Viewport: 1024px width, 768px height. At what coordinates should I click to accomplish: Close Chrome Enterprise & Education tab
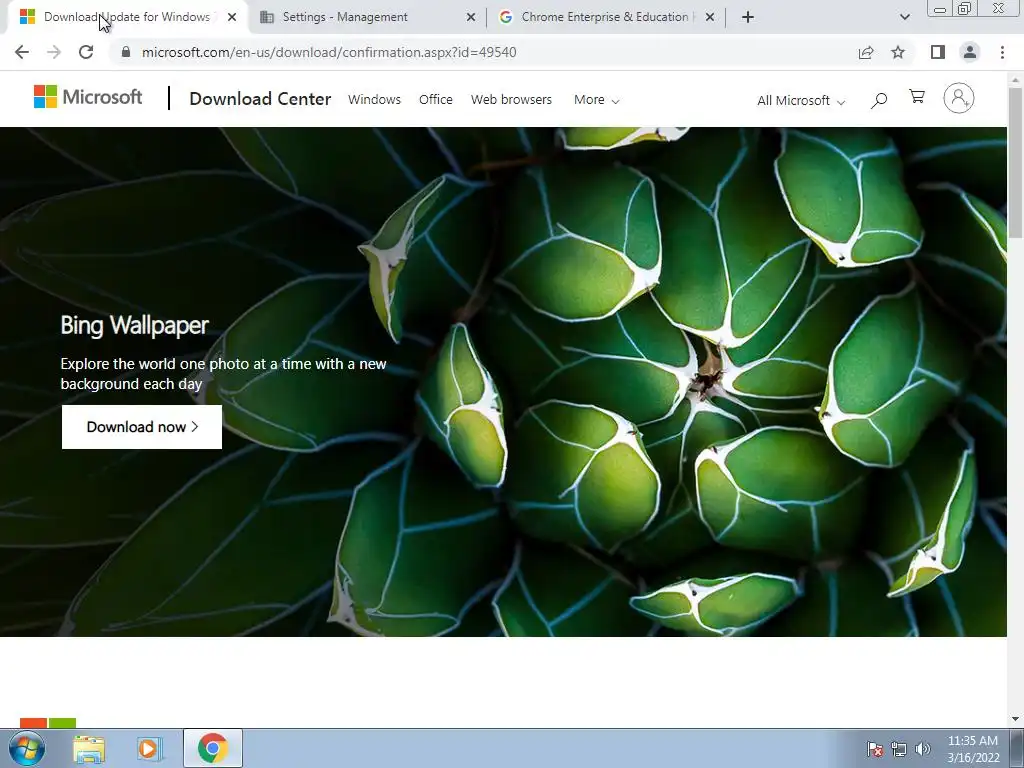click(710, 17)
